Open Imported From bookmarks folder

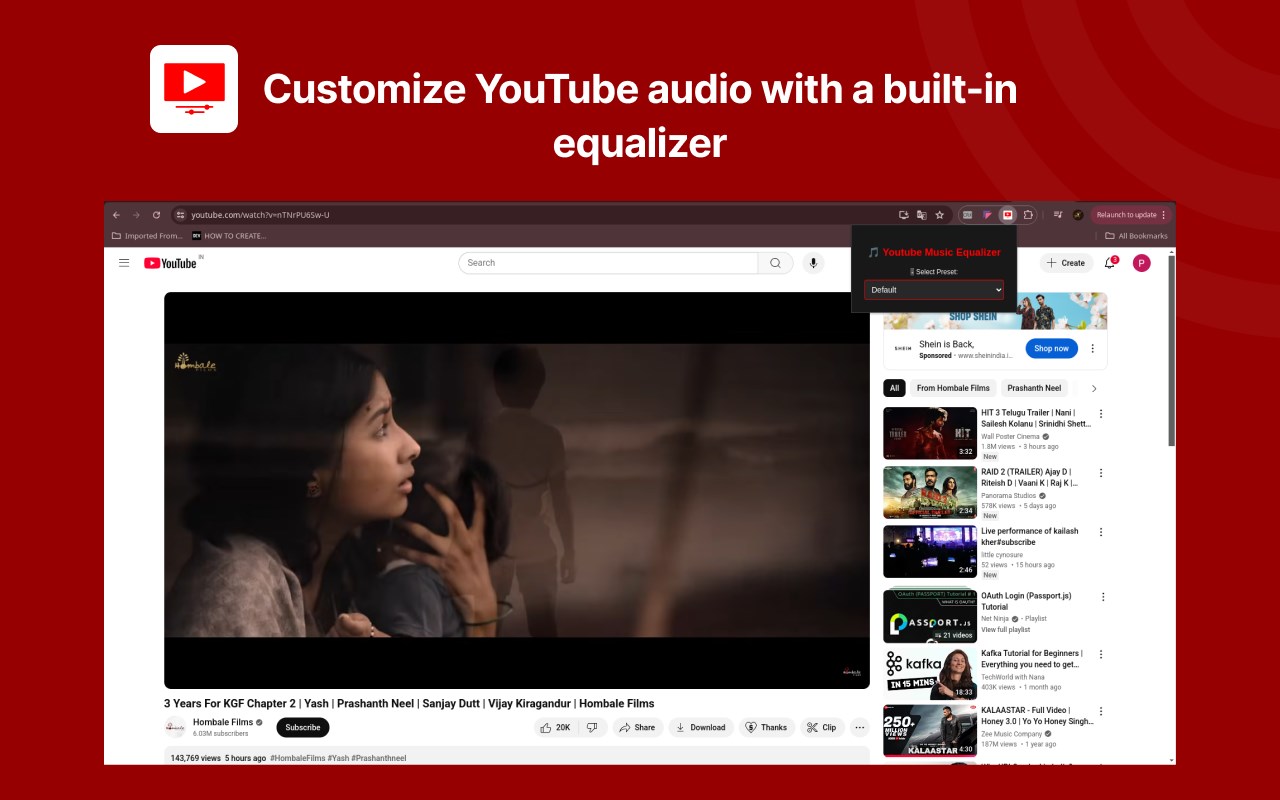147,236
